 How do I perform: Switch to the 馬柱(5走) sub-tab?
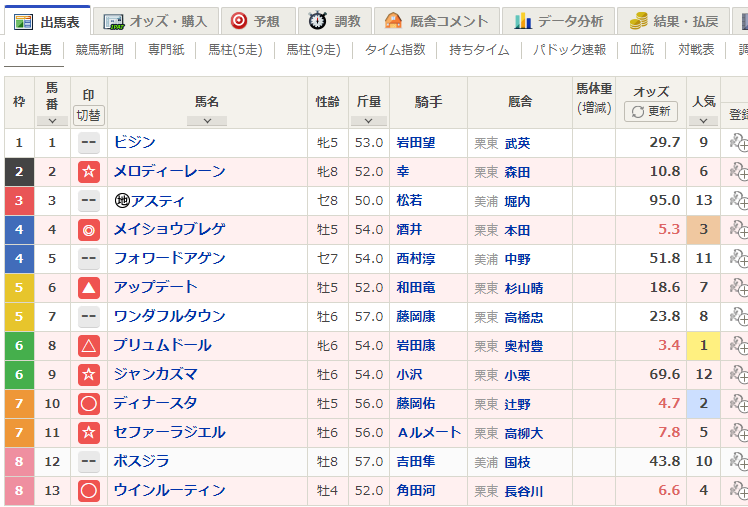pyautogui.click(x=231, y=49)
